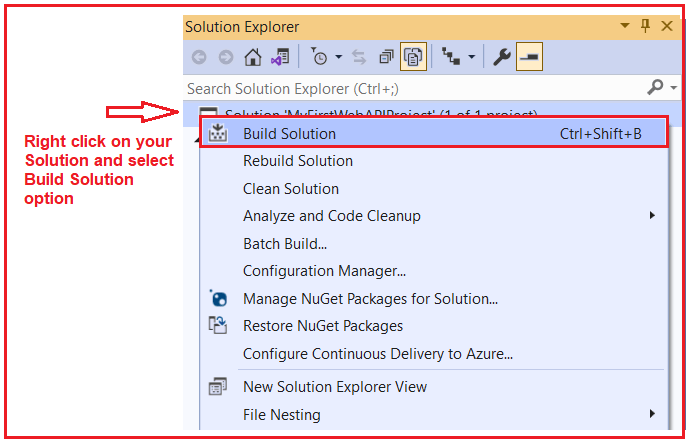Open the Pending Changes Filter dropdown arrow
This screenshot has width=686, height=443.
(338, 57)
